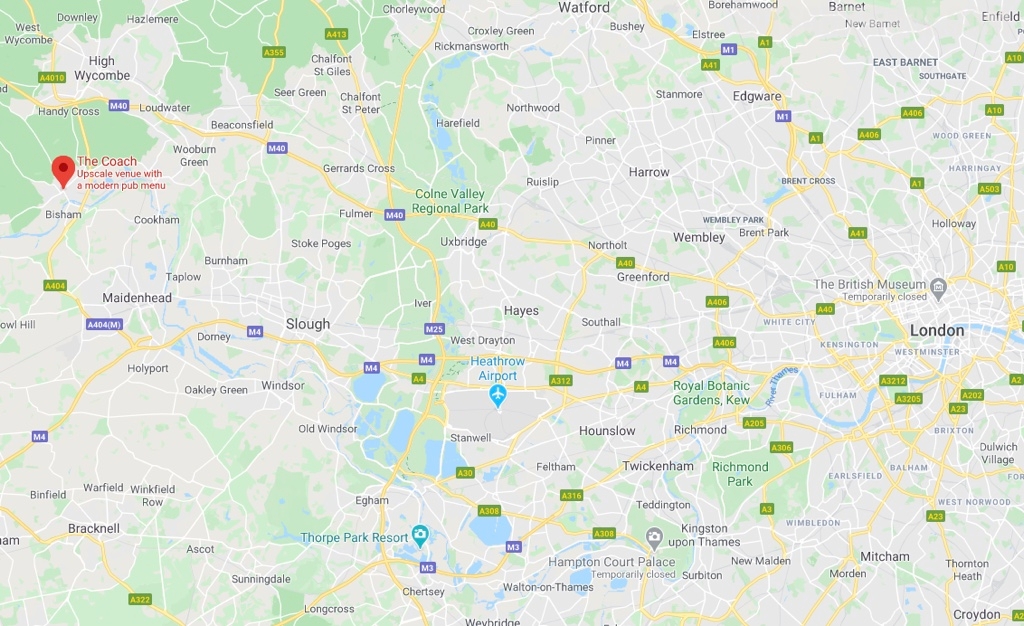
Task: Select the Hampton Court Palace marker icon
Action: [654, 539]
